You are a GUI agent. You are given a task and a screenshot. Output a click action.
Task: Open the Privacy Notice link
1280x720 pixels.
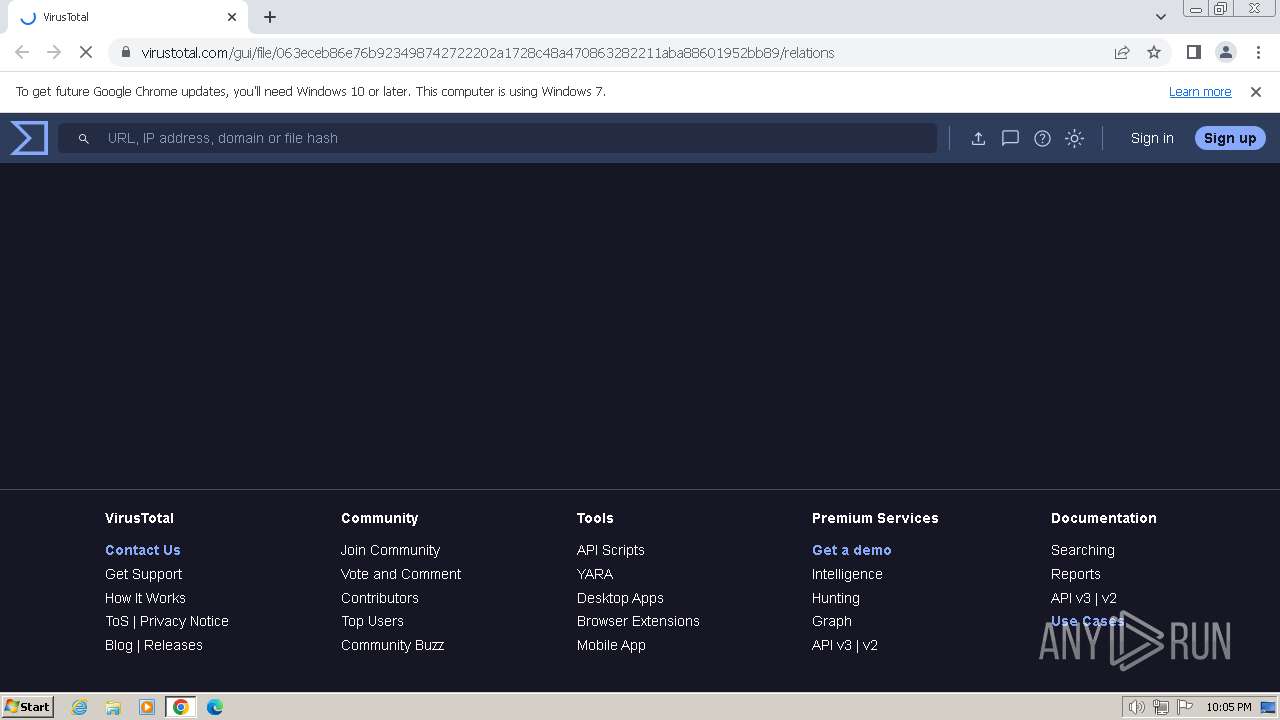click(184, 621)
